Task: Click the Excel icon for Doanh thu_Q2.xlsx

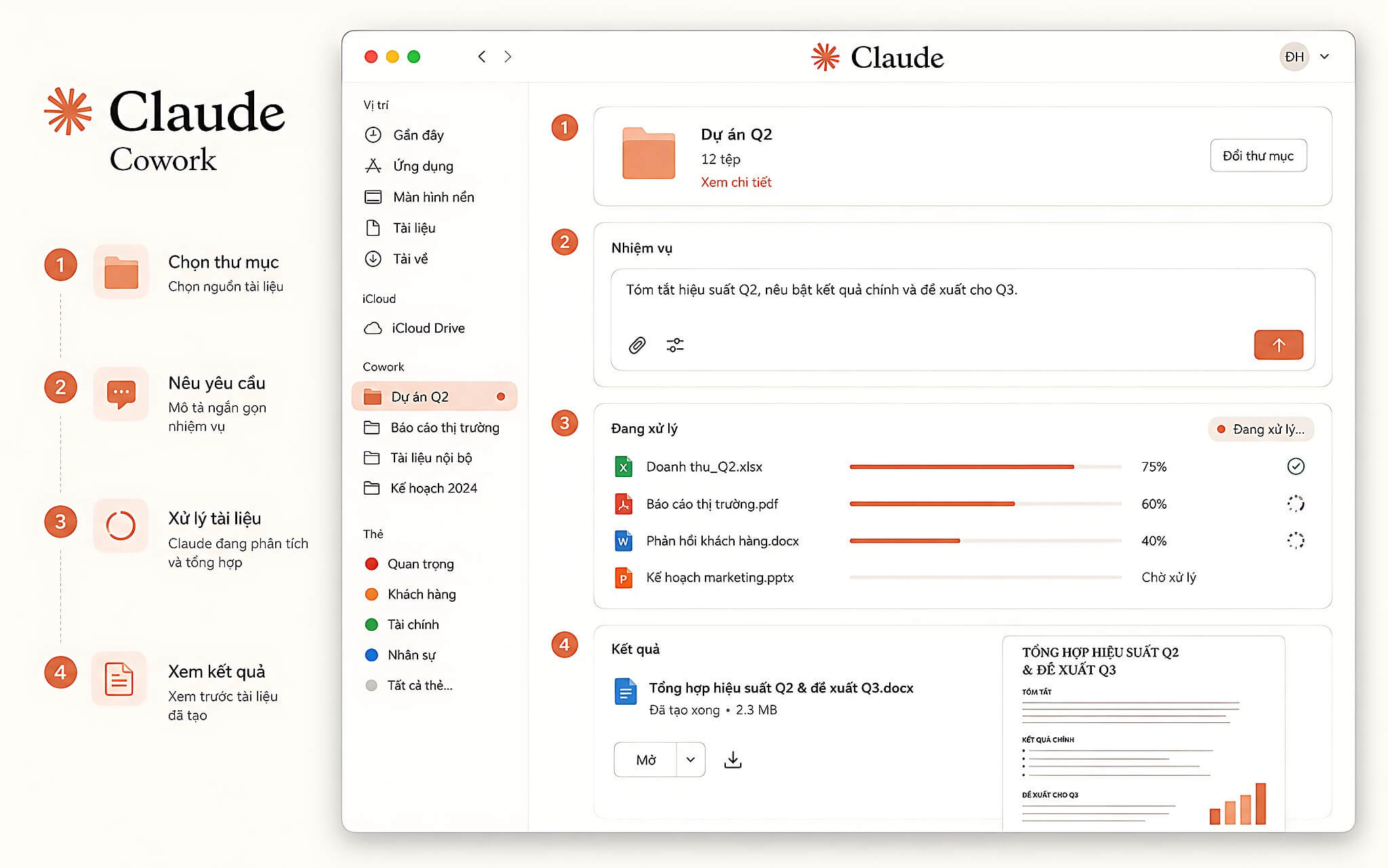Action: point(624,467)
